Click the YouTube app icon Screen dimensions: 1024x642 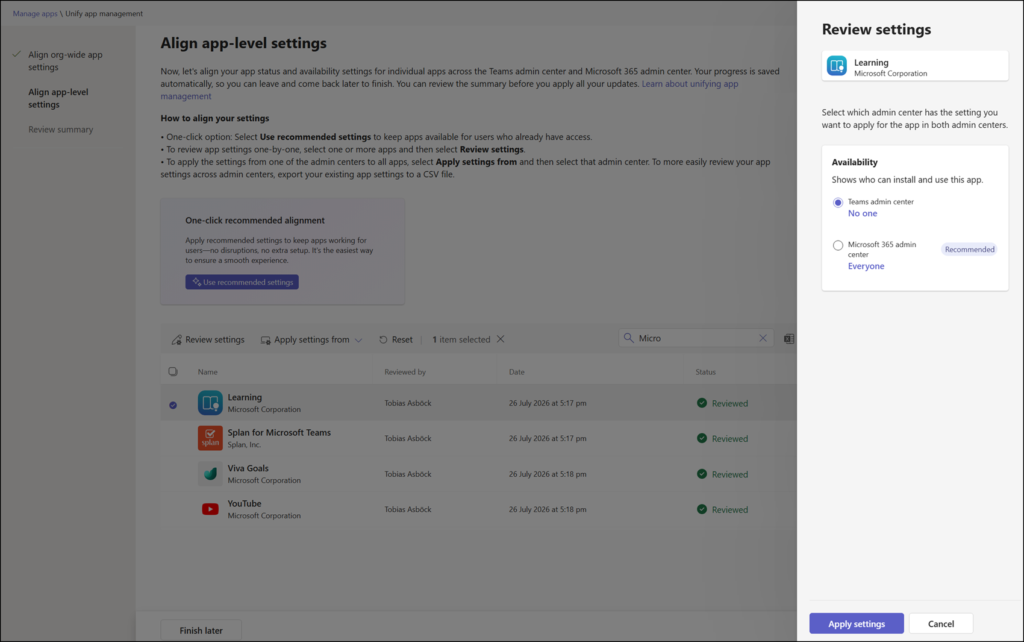tap(210, 509)
